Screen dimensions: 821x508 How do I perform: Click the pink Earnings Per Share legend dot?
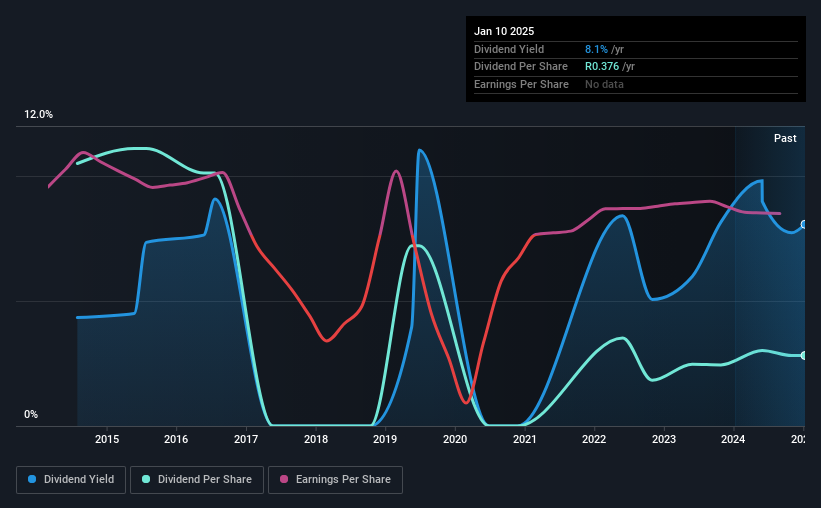[284, 479]
